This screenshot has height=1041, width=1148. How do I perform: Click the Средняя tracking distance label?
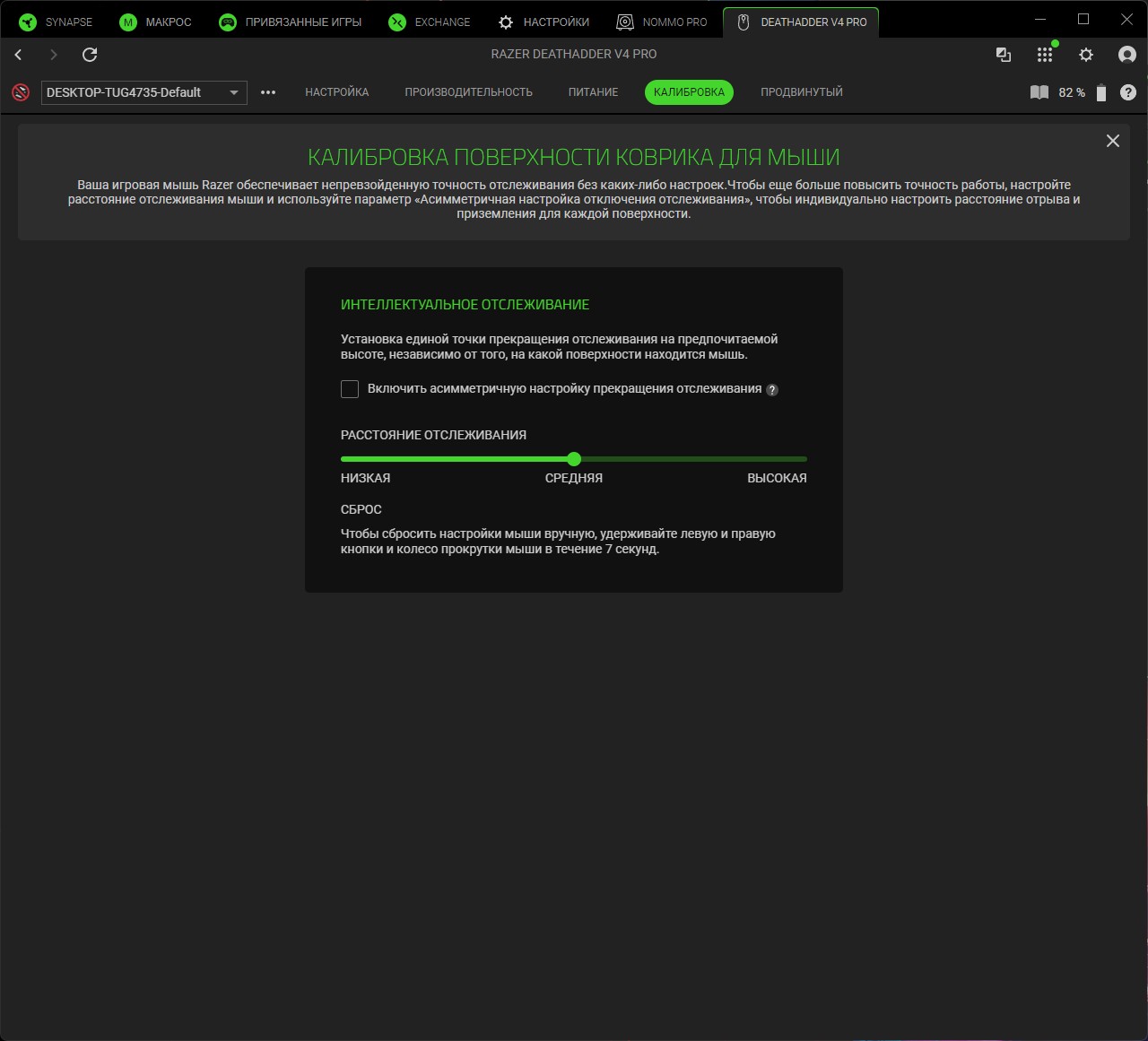coord(574,478)
